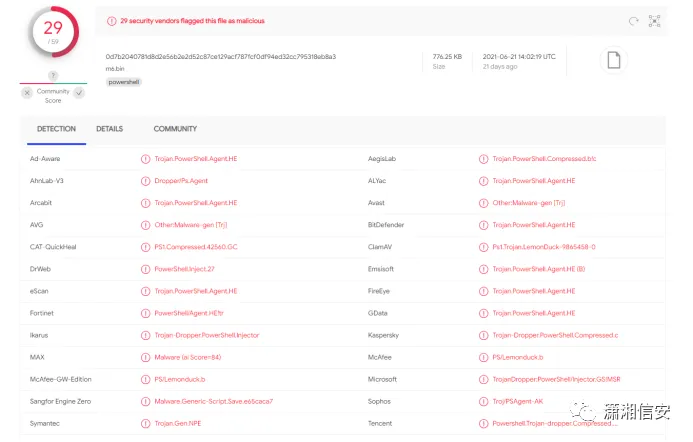Image resolution: width=693 pixels, height=442 pixels.
Task: Click McAfee's PS/Lemonduck.b detection result
Action: [x=517, y=357]
